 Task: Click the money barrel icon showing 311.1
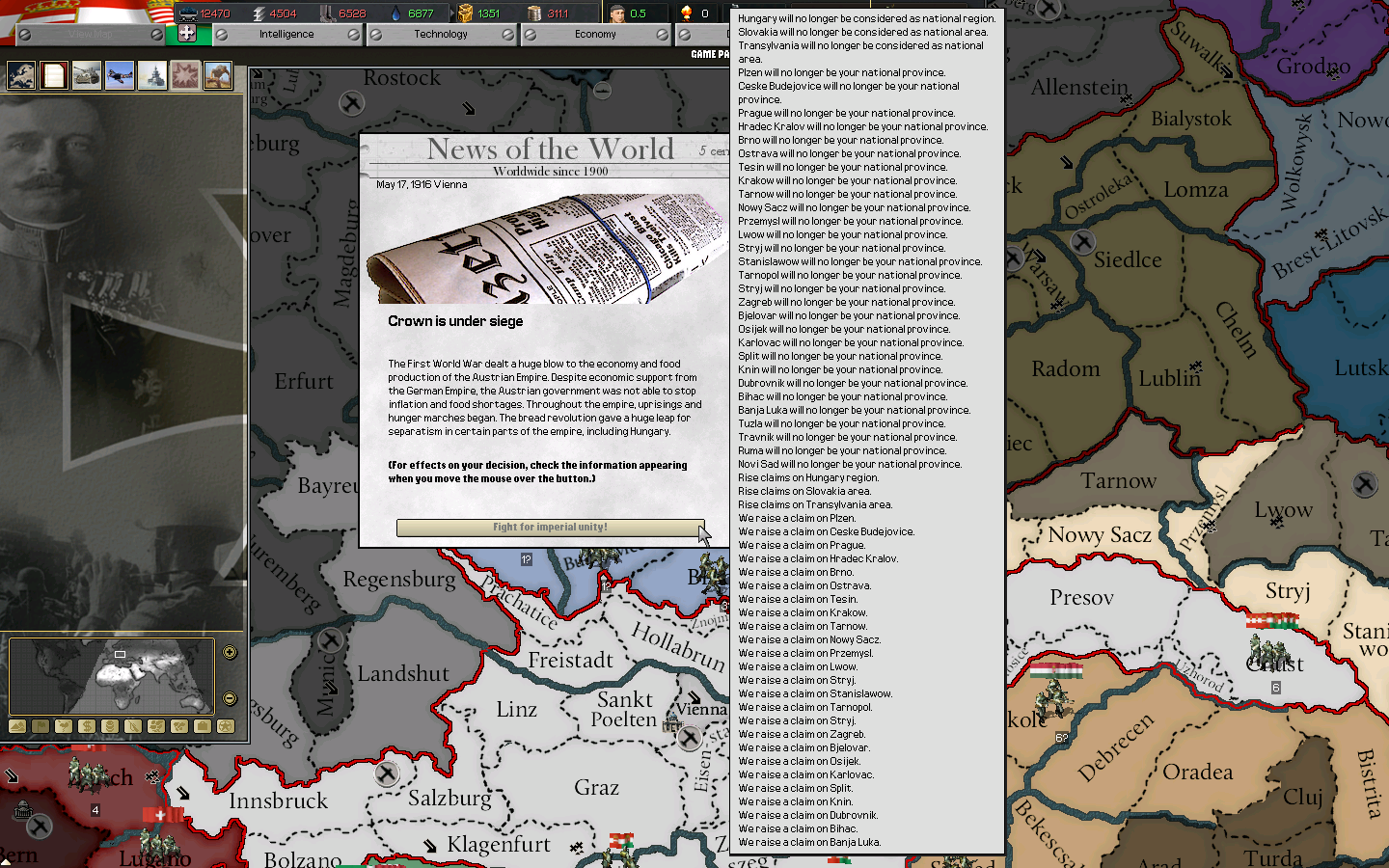pyautogui.click(x=534, y=14)
